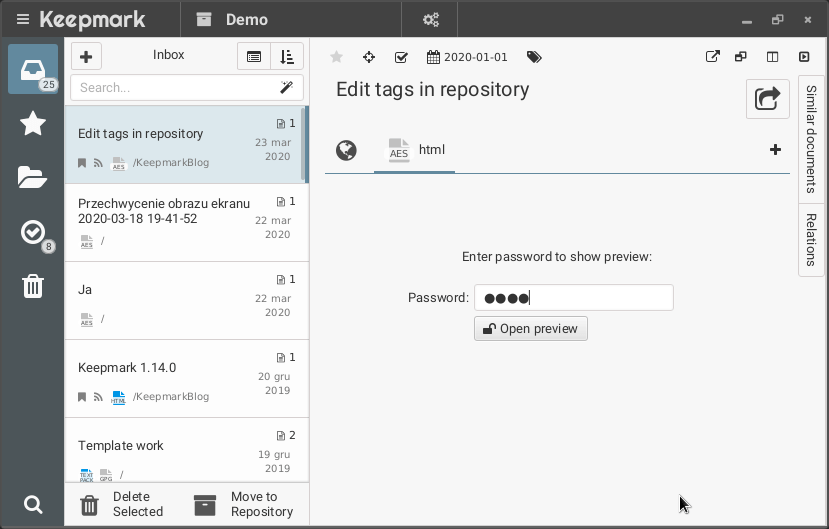The width and height of the screenshot is (829, 529).
Task: Click the Open preview button
Action: pos(530,329)
